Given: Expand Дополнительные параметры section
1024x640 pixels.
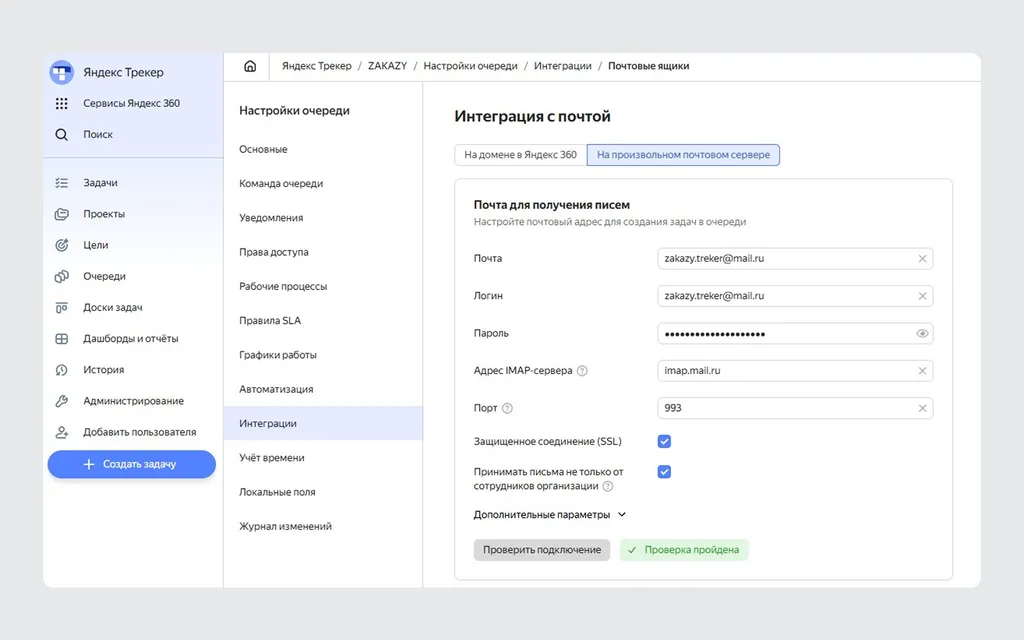Looking at the screenshot, I should (549, 515).
